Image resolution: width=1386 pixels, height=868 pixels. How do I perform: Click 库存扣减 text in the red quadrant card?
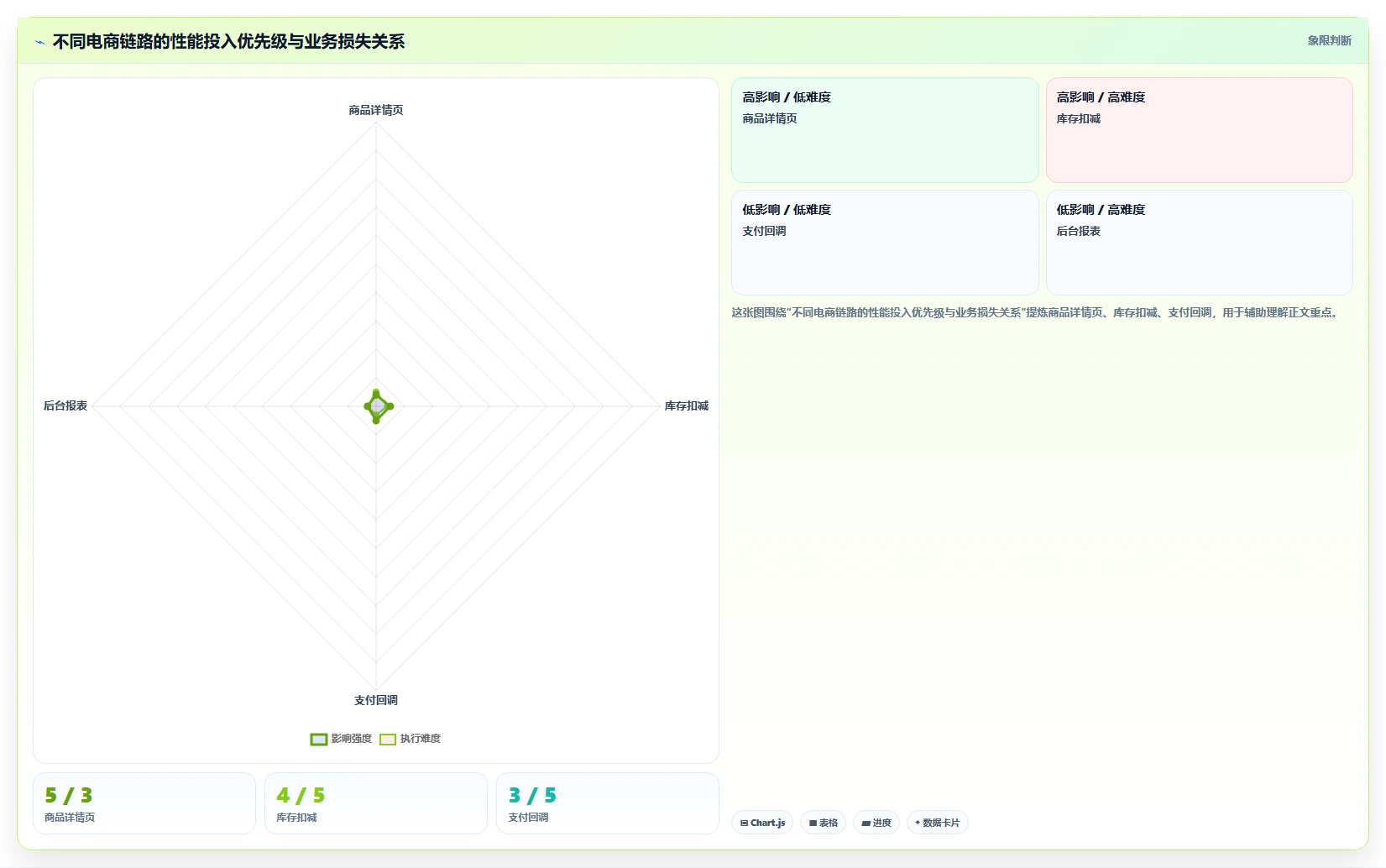[x=1078, y=118]
